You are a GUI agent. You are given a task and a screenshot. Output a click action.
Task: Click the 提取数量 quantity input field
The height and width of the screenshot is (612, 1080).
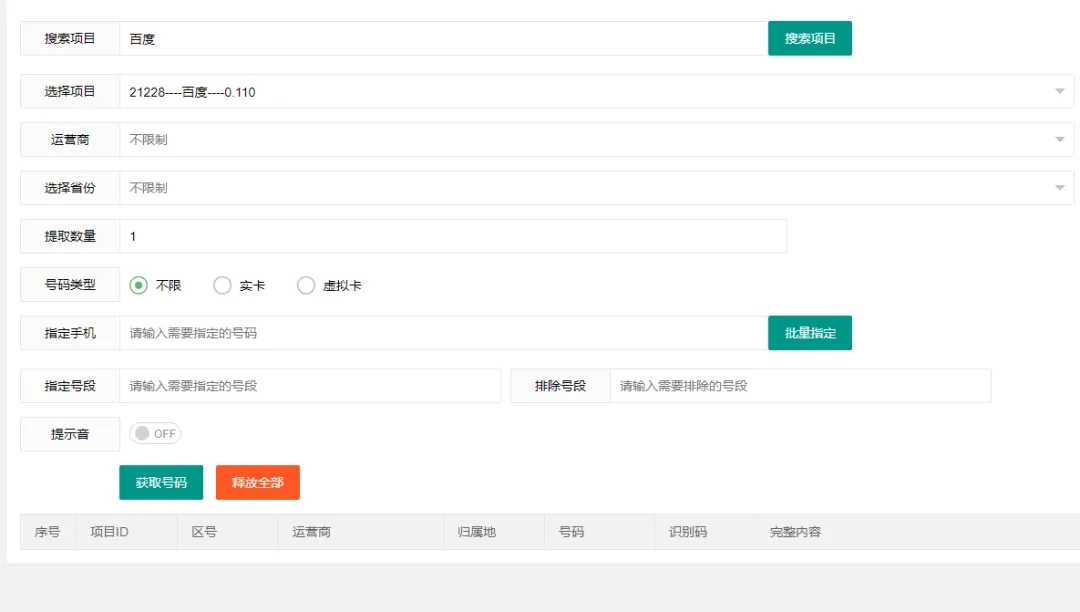(x=452, y=237)
